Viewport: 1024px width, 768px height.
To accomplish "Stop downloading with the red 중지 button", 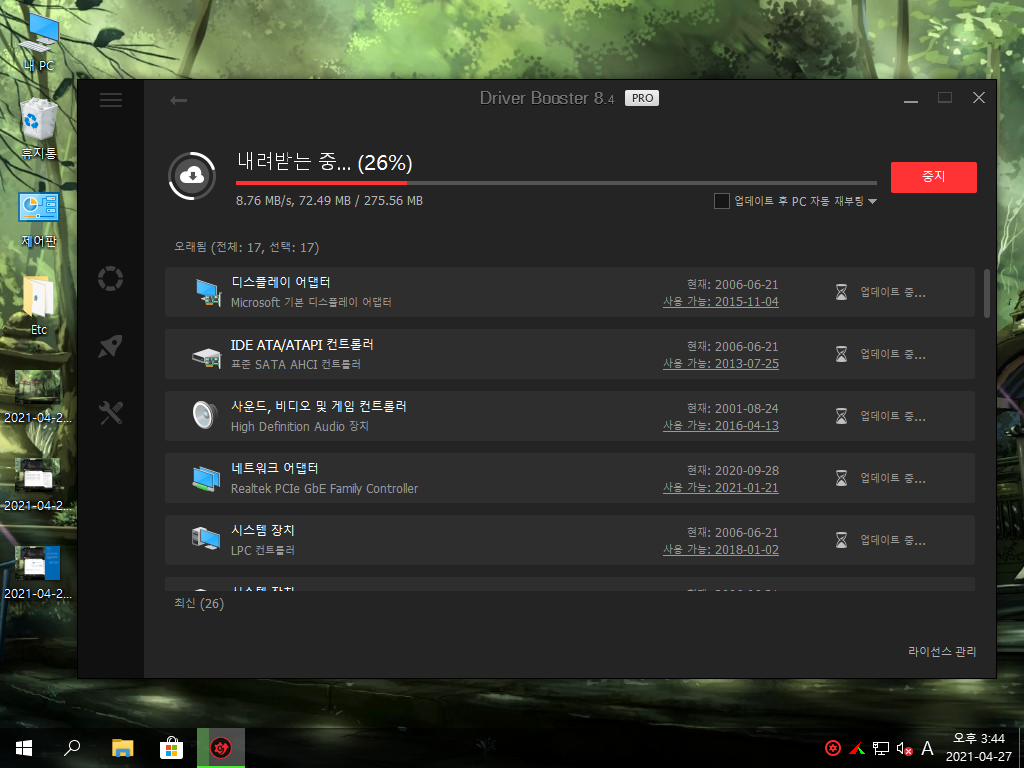I will coord(933,177).
